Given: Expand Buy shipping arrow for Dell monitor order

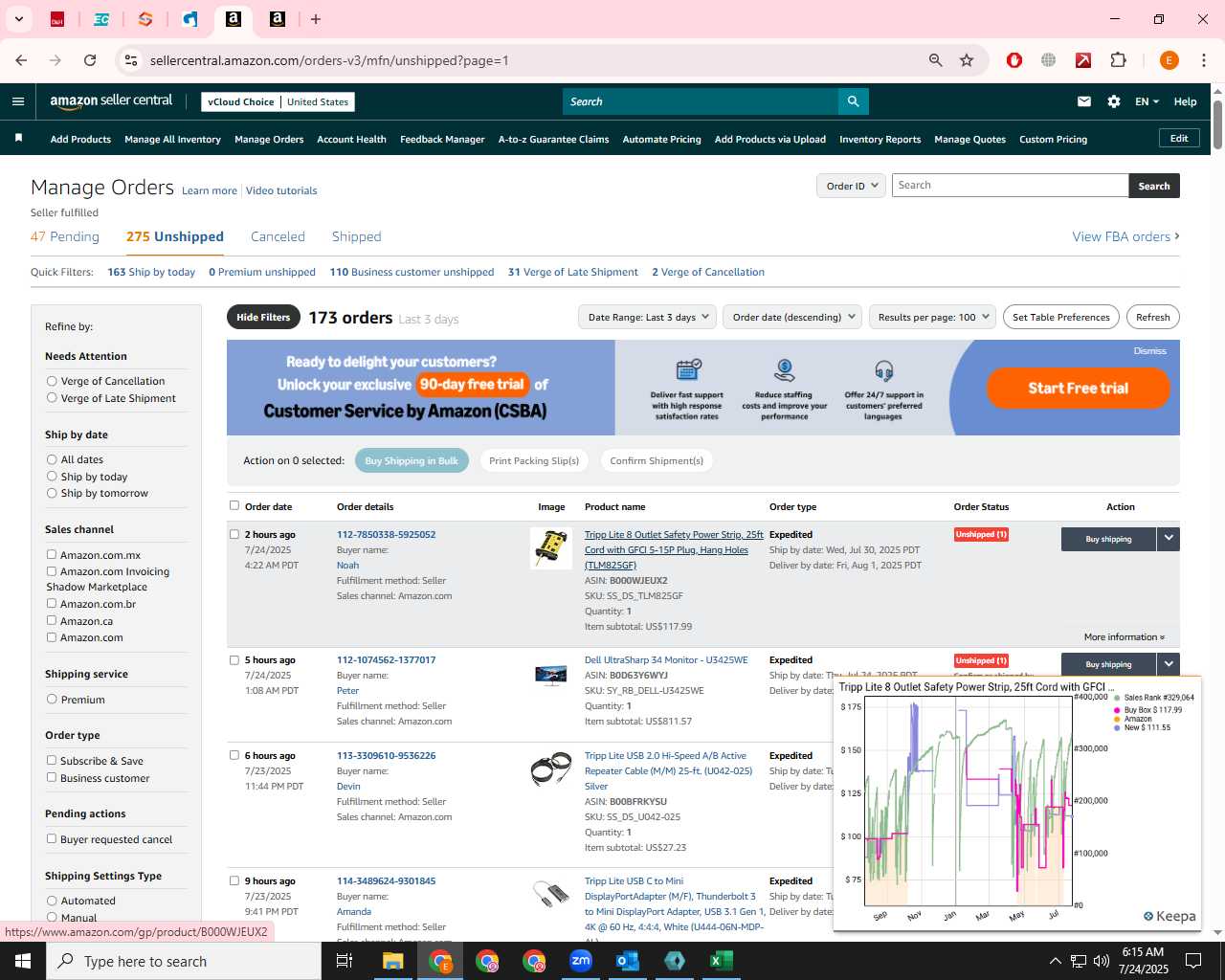Looking at the screenshot, I should (1168, 664).
